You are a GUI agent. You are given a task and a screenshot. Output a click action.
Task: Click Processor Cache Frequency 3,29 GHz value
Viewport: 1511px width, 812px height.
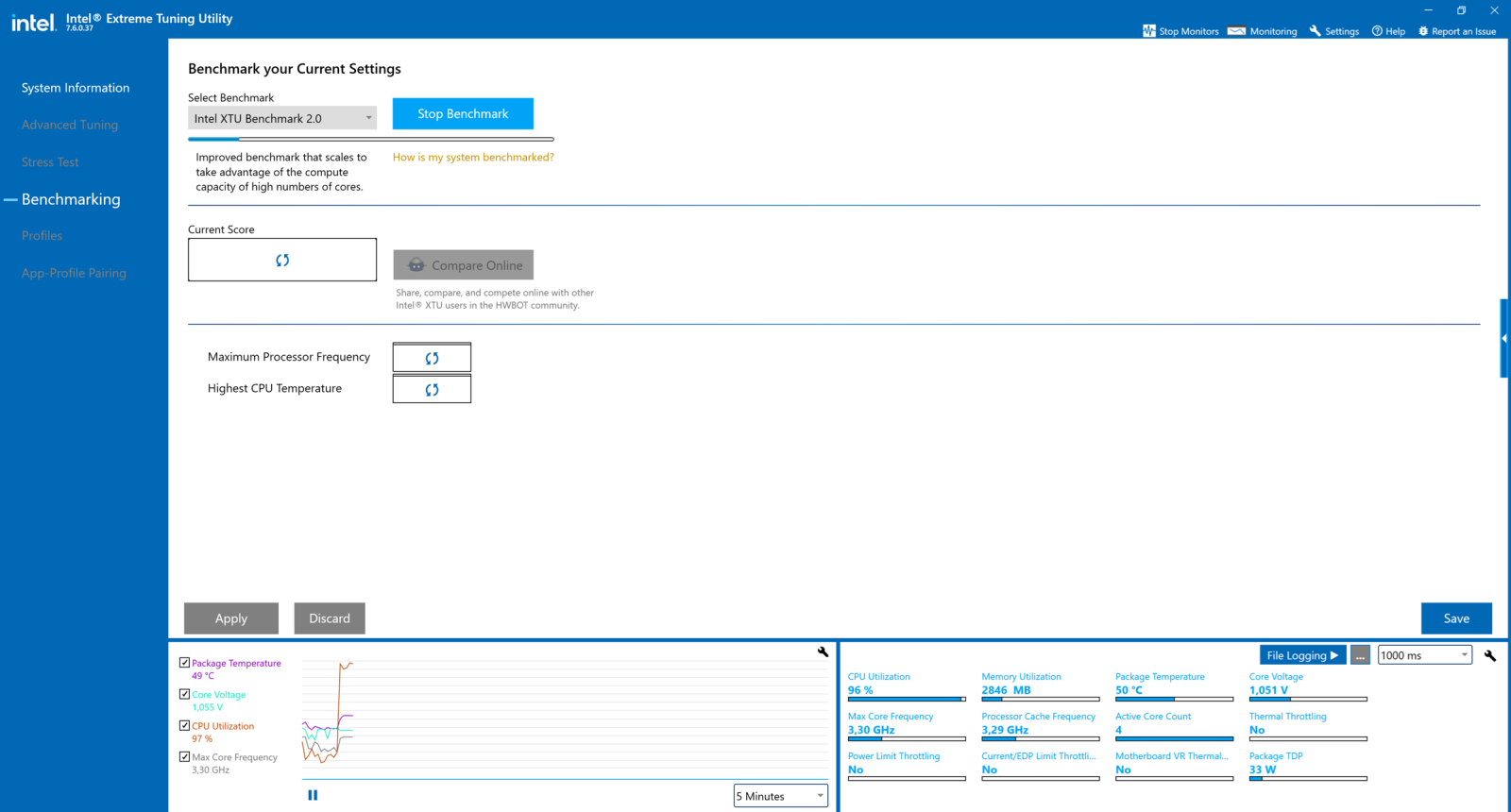coord(1005,730)
